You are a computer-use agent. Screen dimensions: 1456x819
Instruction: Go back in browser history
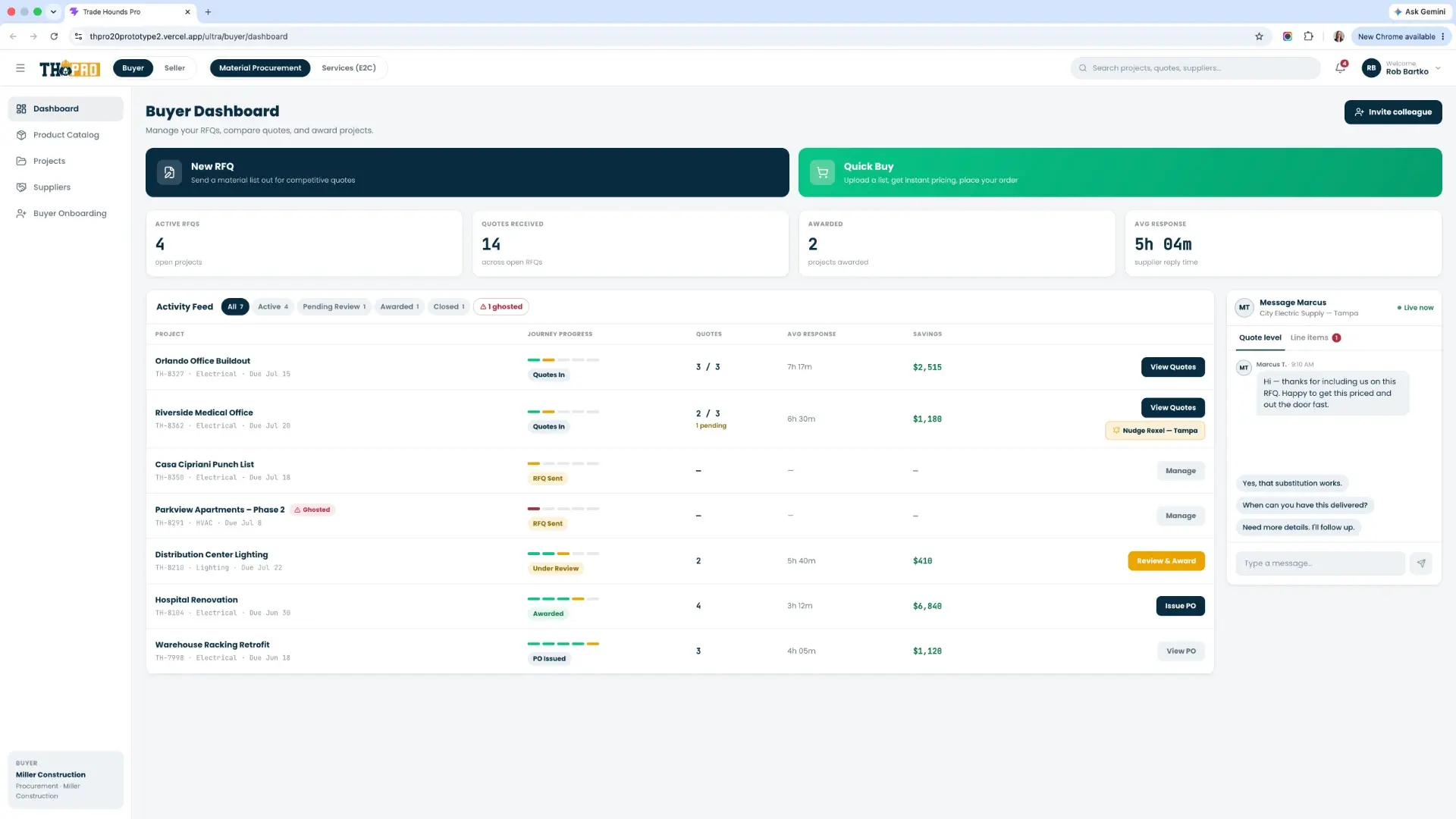13,36
